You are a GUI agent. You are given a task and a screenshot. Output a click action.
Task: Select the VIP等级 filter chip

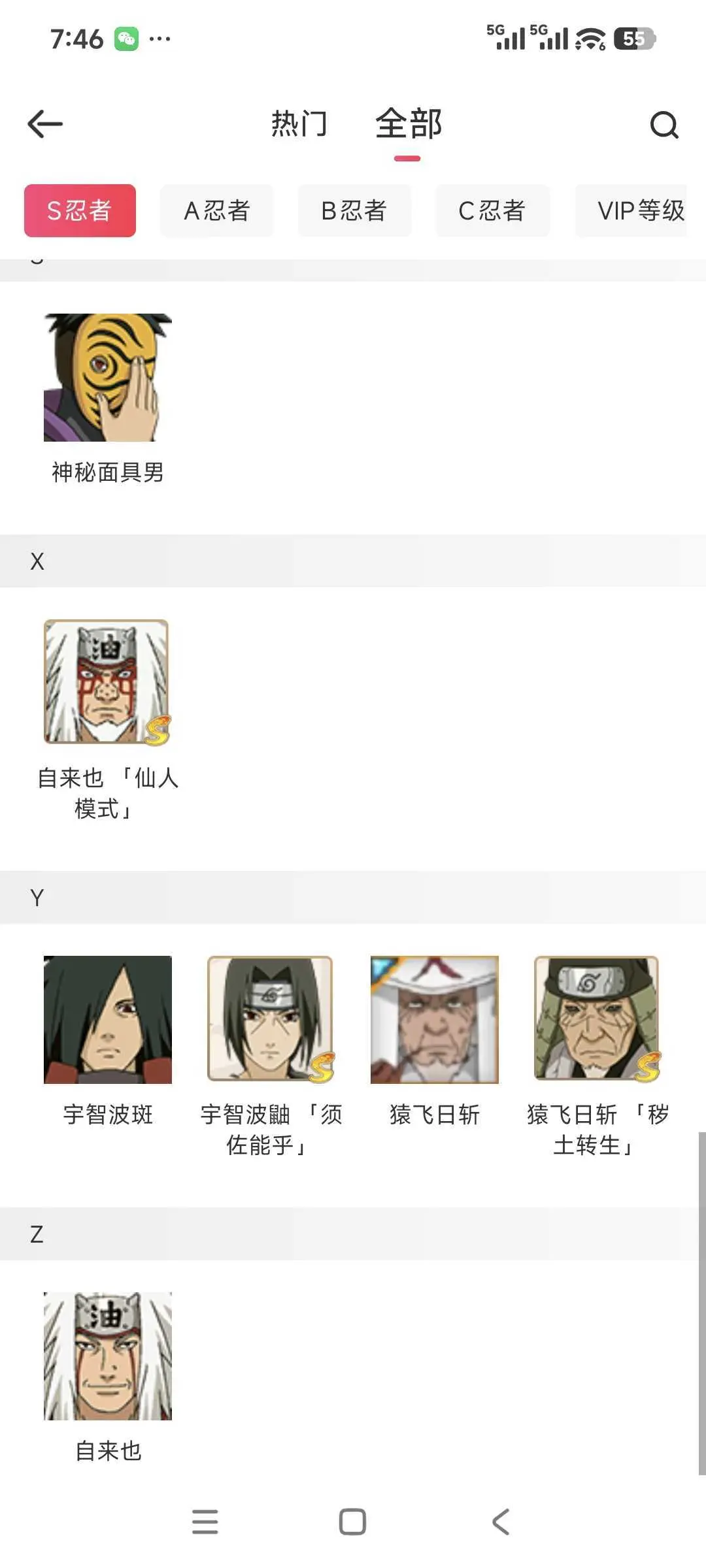tap(631, 210)
